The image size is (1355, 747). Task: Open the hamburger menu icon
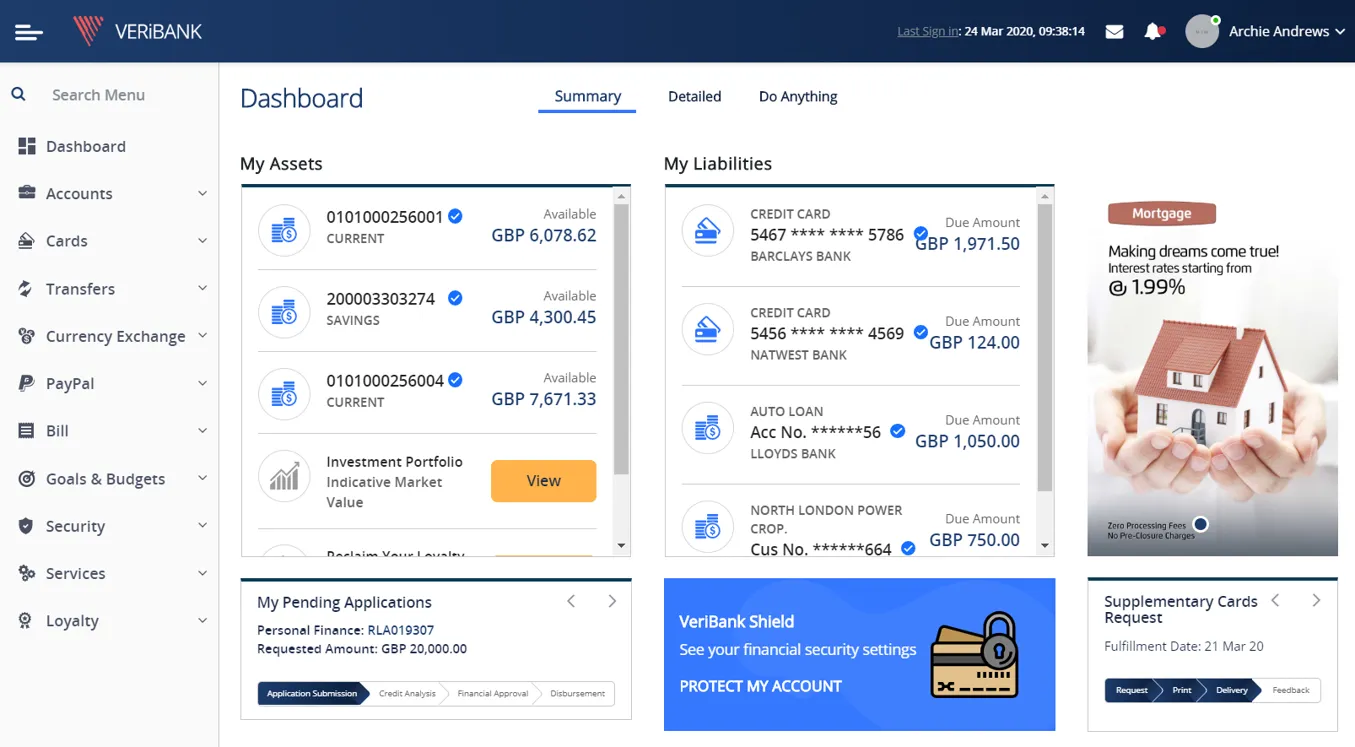[29, 32]
